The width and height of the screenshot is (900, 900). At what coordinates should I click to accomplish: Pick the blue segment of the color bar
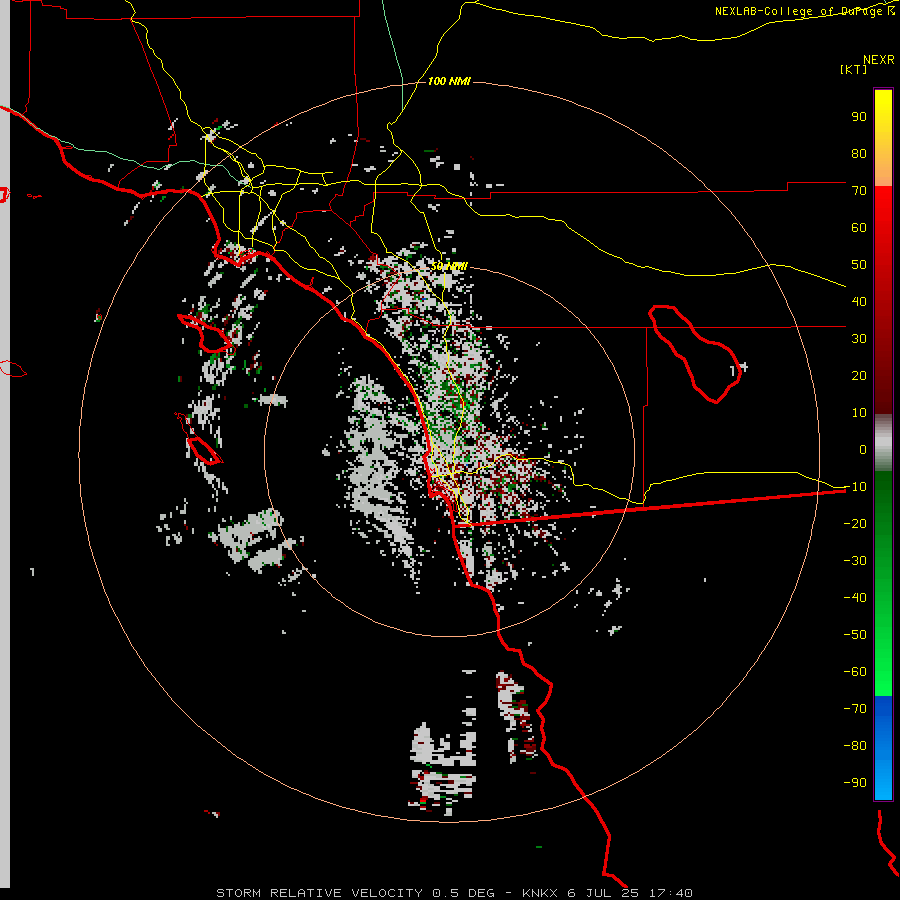[883, 747]
